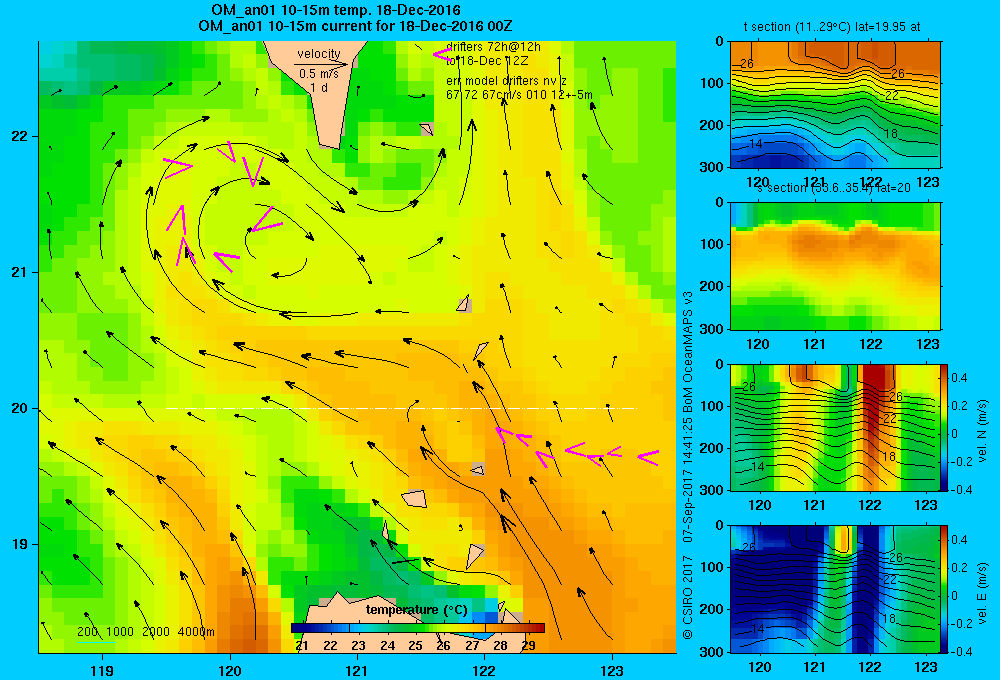
Task: Click the 'to 18-Dec 12Z' text
Action: [487, 61]
